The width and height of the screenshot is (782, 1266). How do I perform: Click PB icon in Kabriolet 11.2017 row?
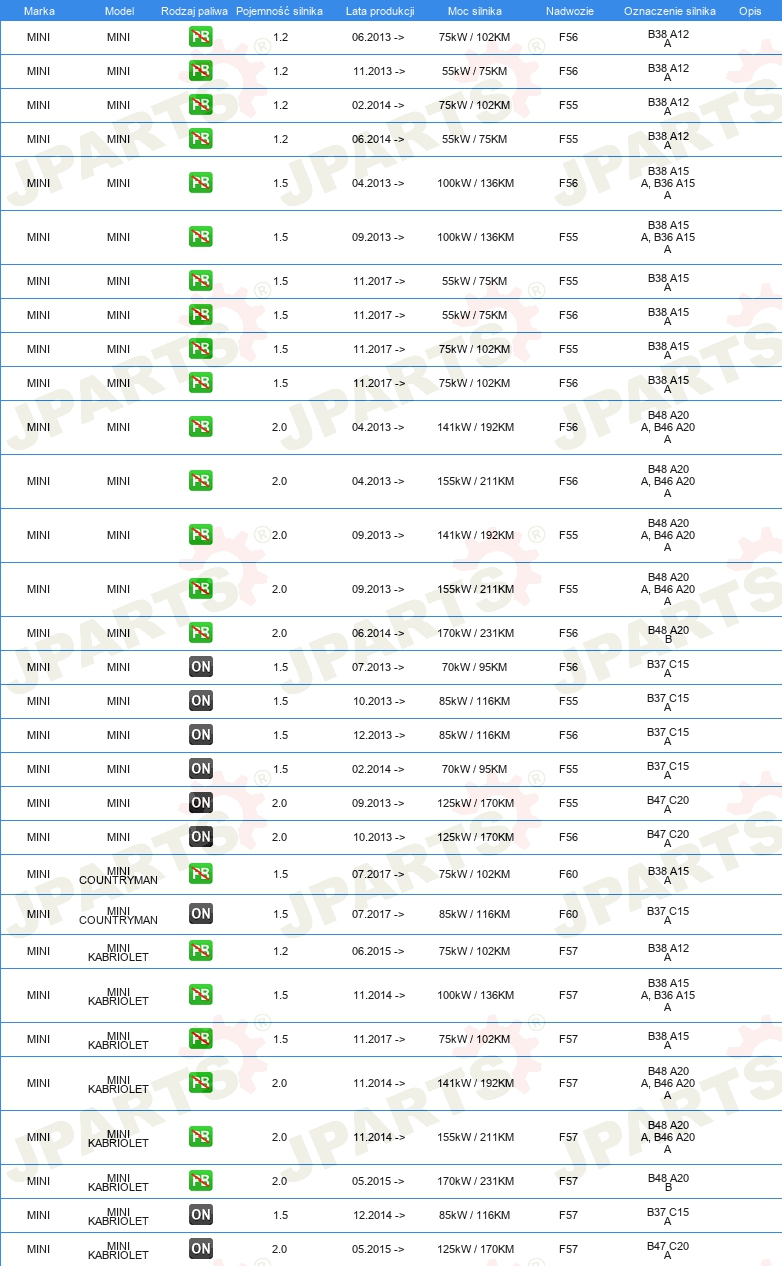201,1039
